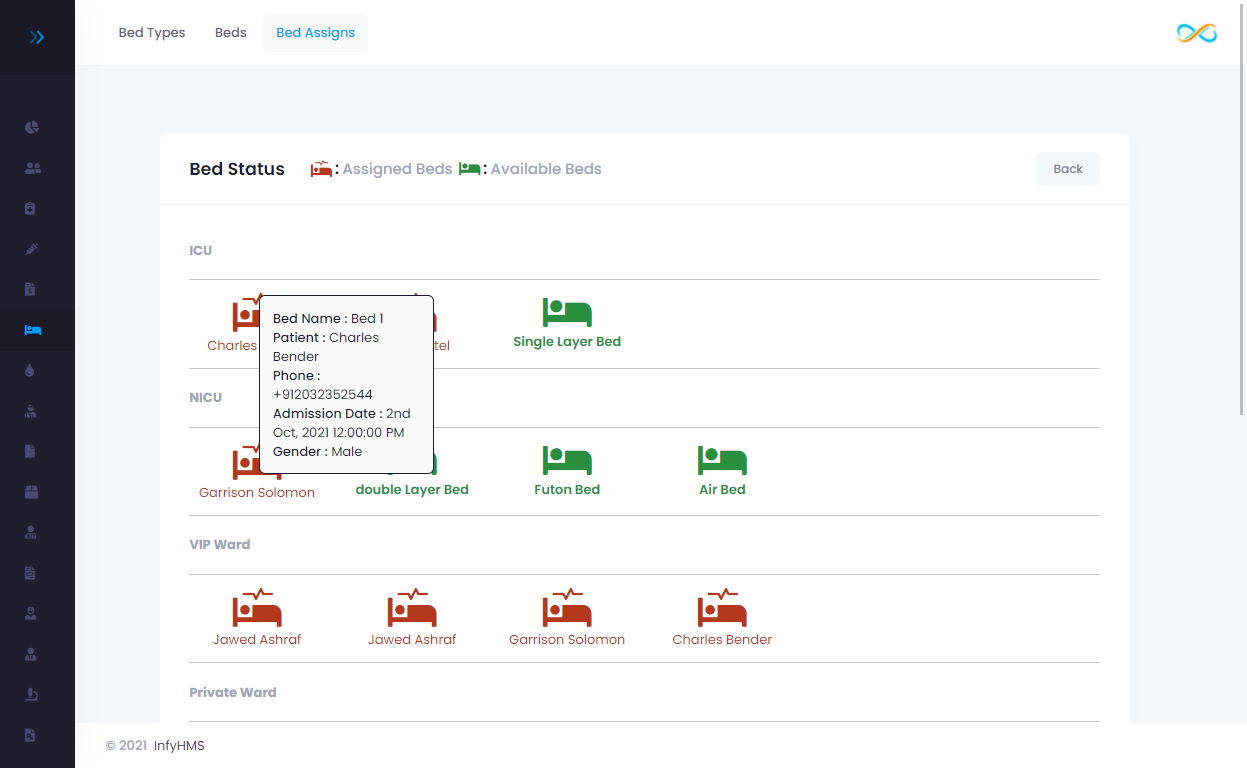Image resolution: width=1247 pixels, height=768 pixels.
Task: Switch to the Beds tab
Action: [x=230, y=32]
